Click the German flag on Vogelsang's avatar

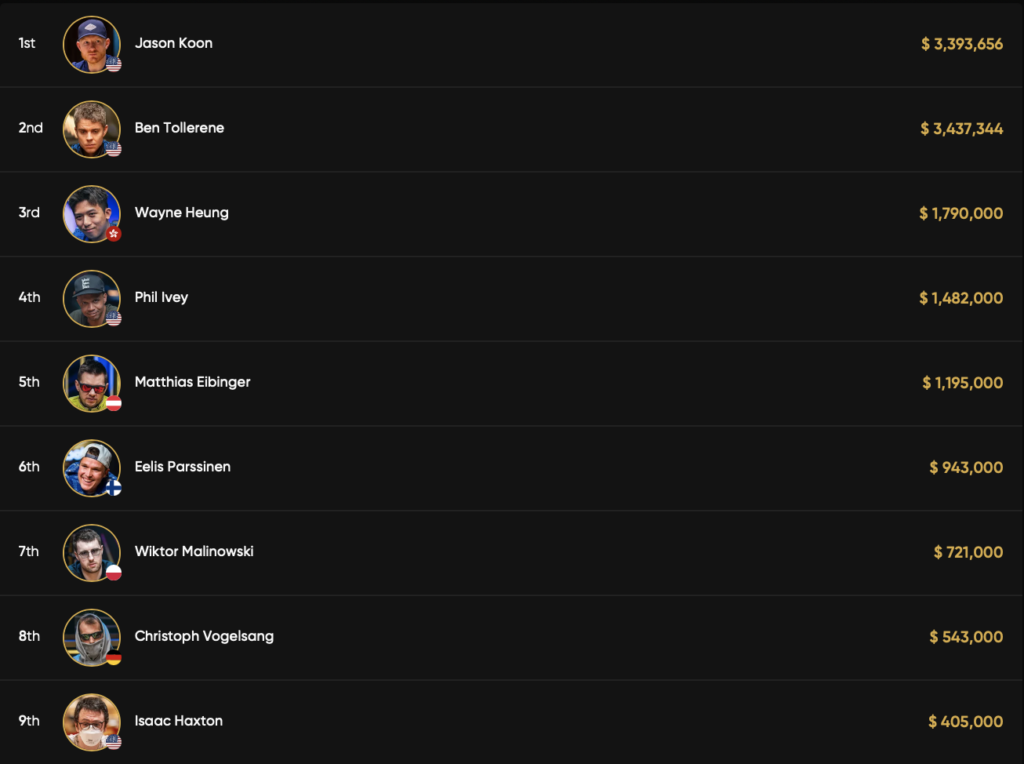pos(114,657)
